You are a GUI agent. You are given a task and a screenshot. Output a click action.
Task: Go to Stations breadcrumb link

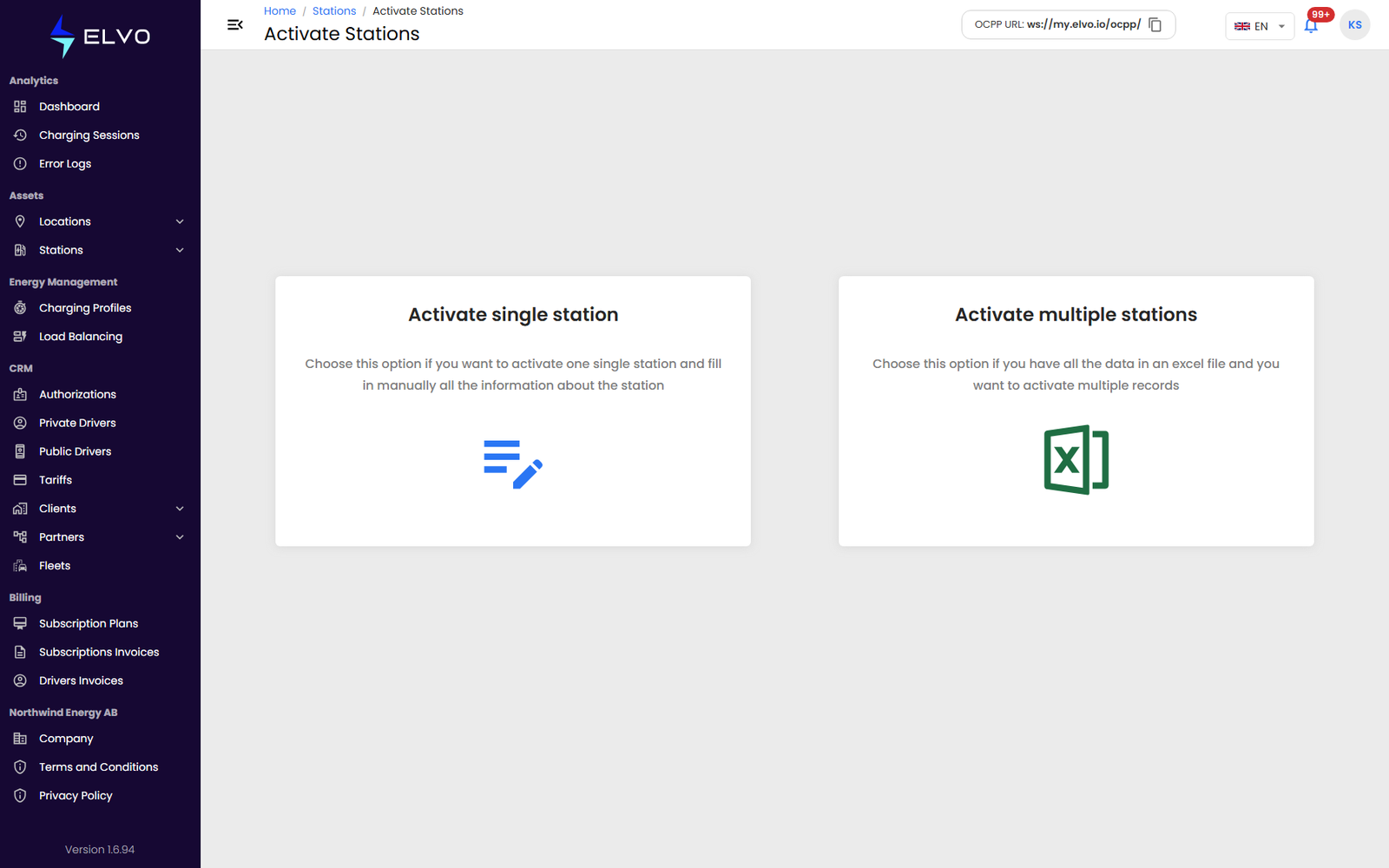pyautogui.click(x=334, y=11)
